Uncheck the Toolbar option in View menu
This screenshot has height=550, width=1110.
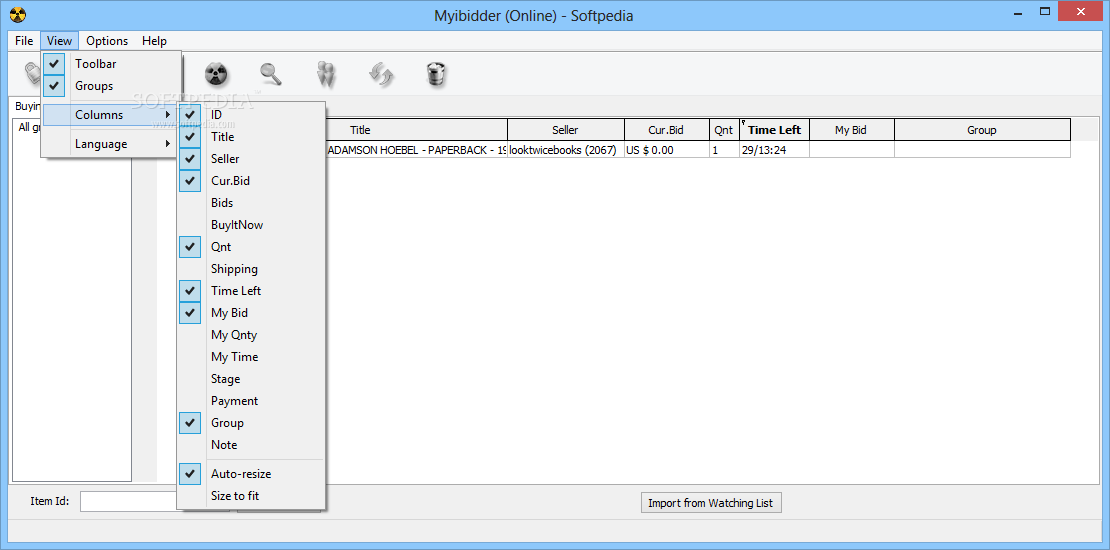pos(112,64)
